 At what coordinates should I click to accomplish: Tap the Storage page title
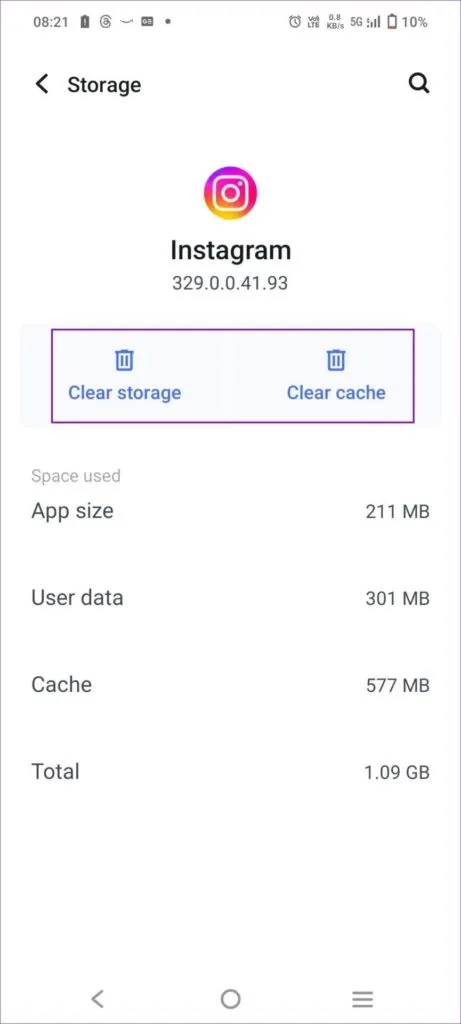click(x=104, y=85)
